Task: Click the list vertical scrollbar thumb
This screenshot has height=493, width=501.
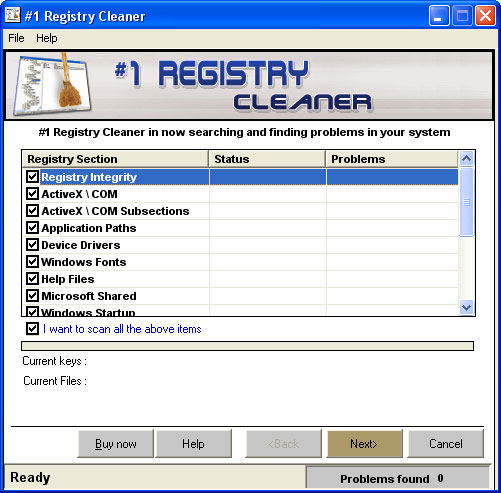Action: point(466,202)
